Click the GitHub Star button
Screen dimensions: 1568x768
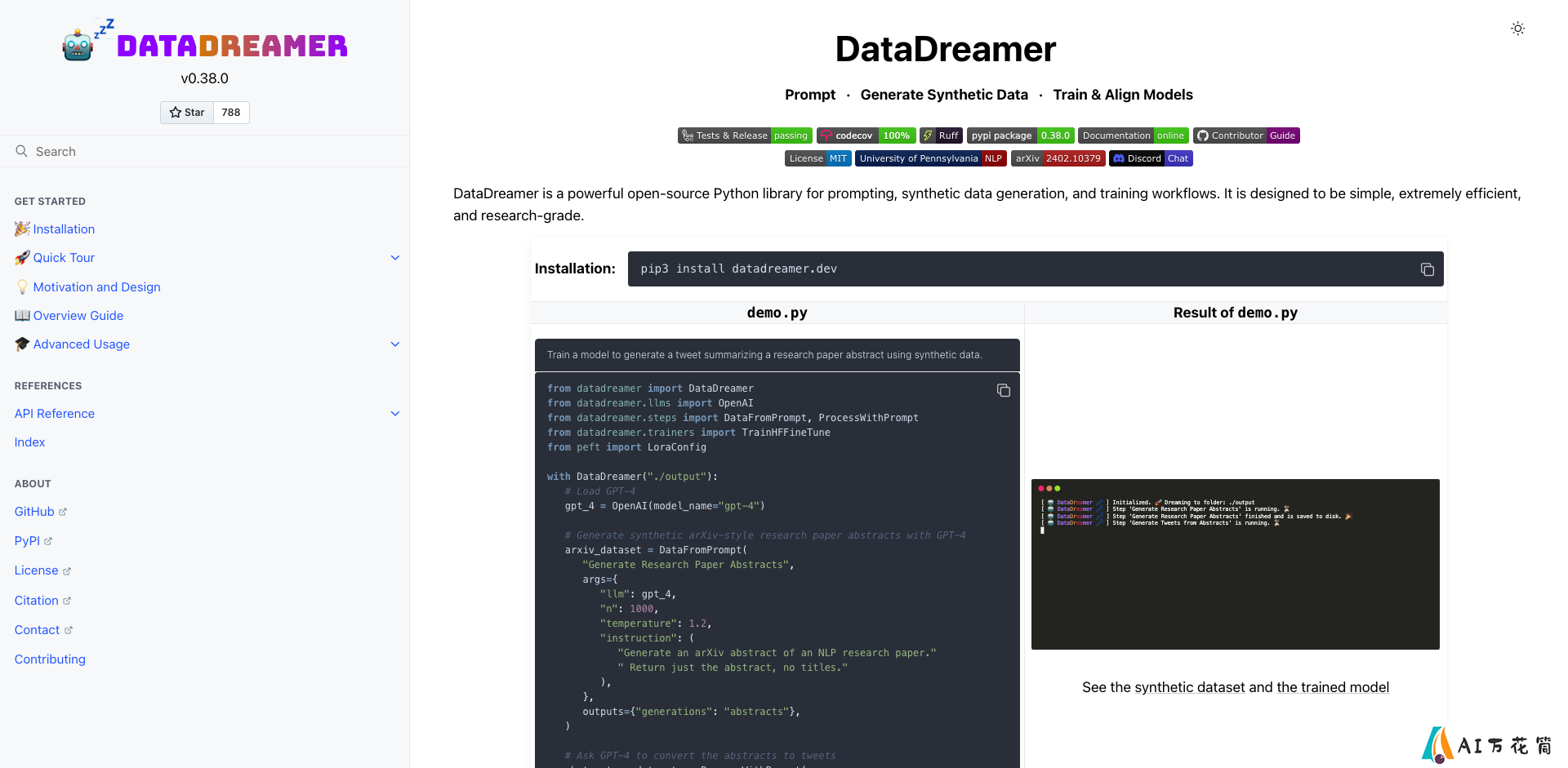187,113
